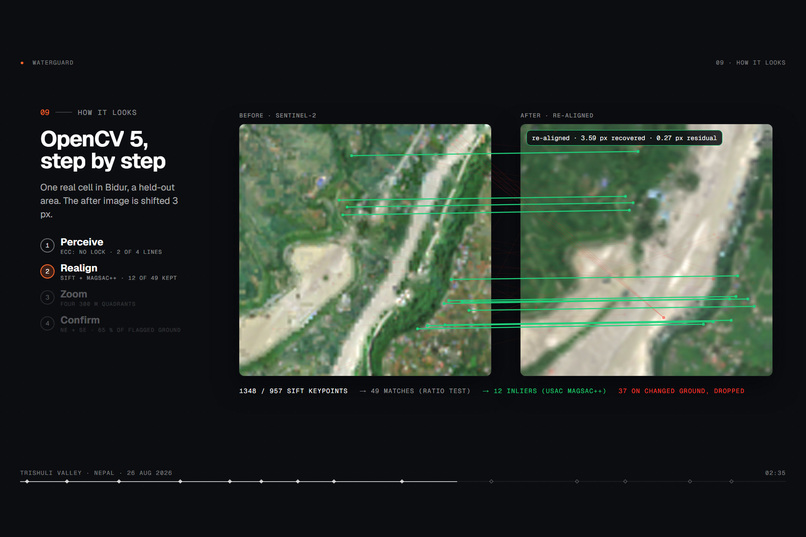Click the 'FOUR 300 M QUADRANTS' subtext
Screen dimensions: 806x537
pos(98,304)
